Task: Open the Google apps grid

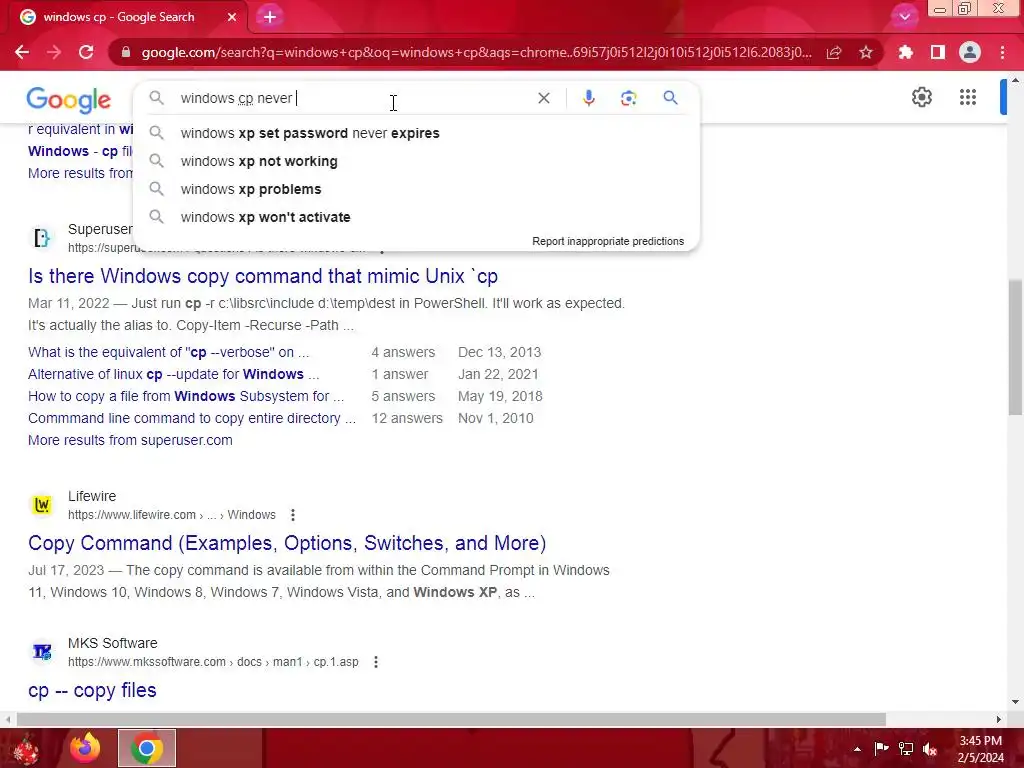Action: 968,97
